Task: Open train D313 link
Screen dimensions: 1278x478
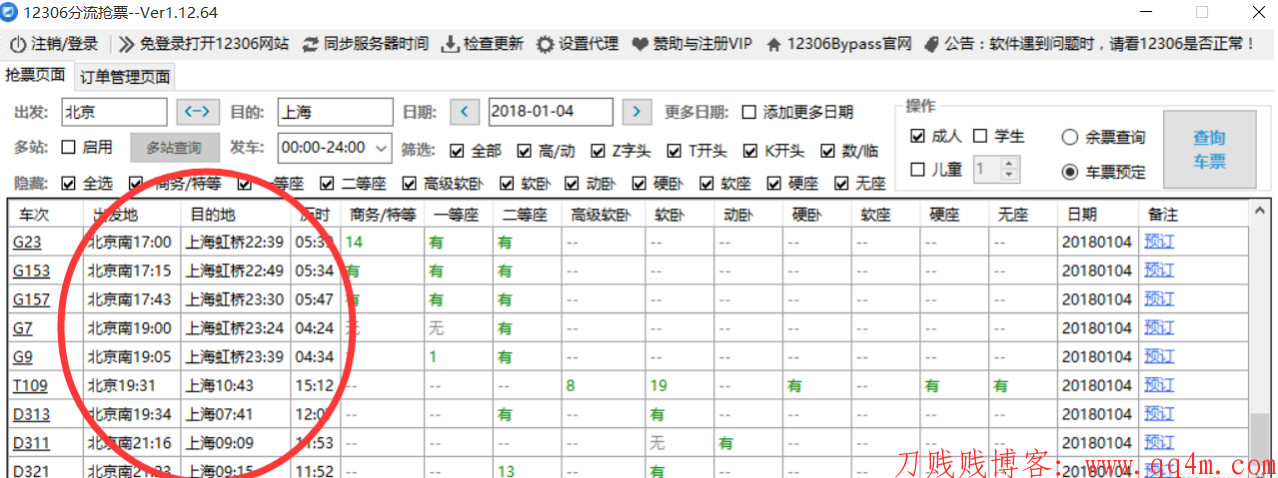Action: pyautogui.click(x=30, y=414)
